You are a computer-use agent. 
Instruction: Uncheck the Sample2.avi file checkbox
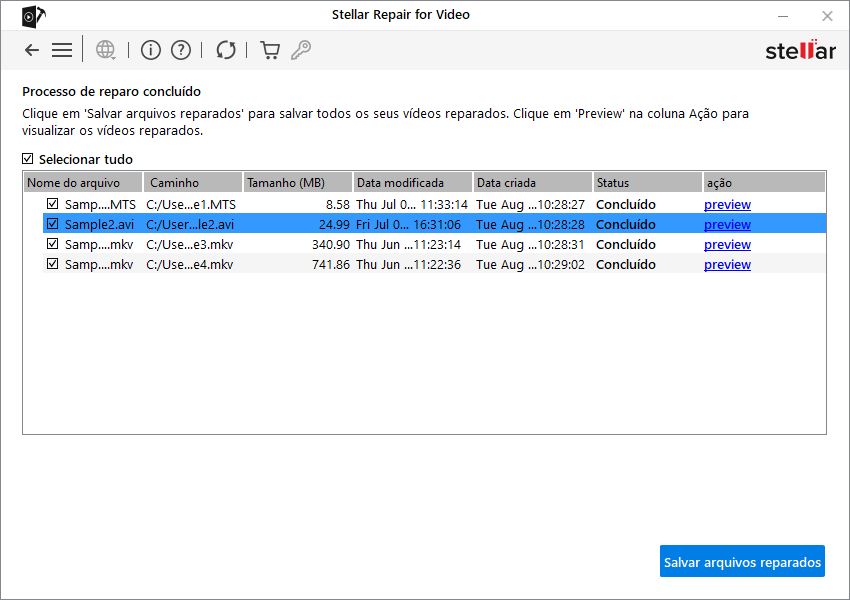click(x=53, y=224)
